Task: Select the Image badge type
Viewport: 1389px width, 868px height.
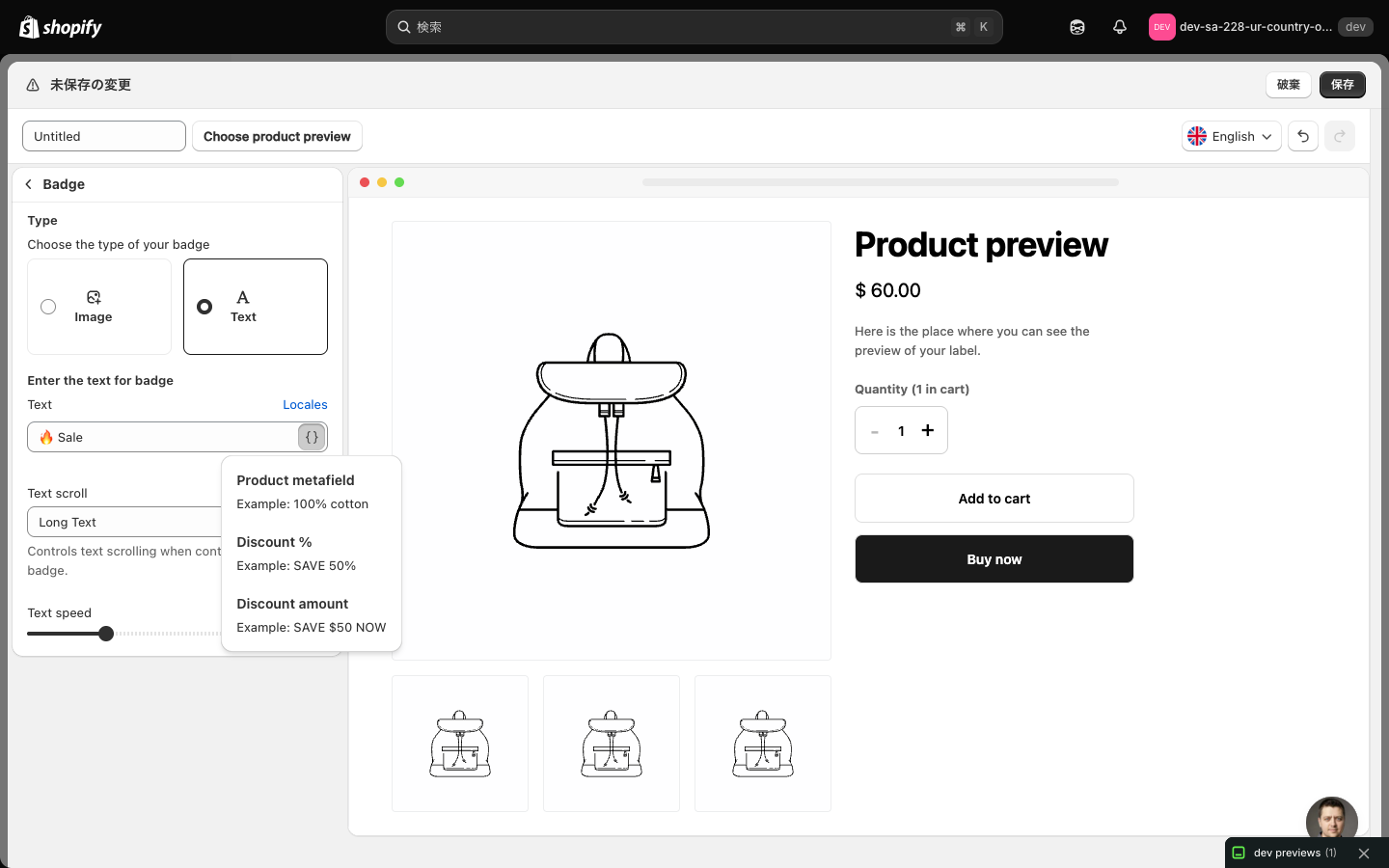Action: coord(99,307)
